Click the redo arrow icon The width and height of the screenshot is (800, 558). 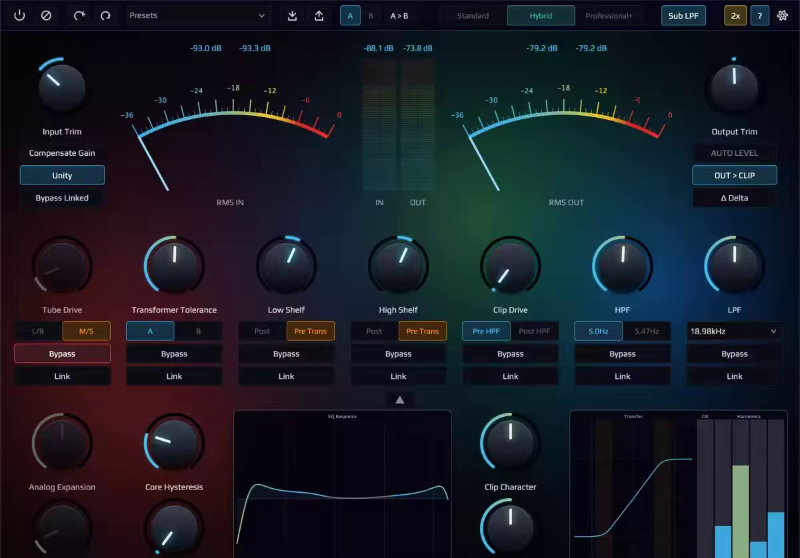[x=105, y=16]
